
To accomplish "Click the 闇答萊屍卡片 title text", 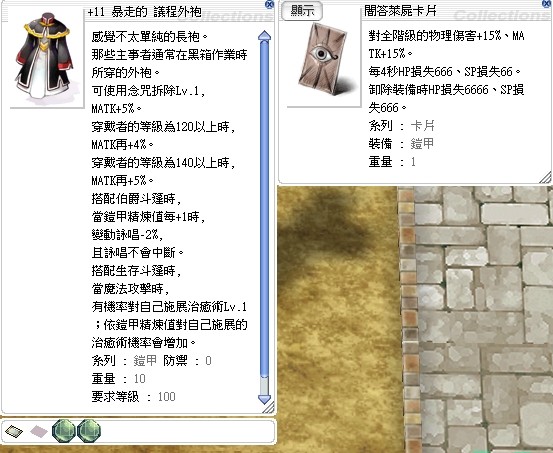I will (400, 11).
